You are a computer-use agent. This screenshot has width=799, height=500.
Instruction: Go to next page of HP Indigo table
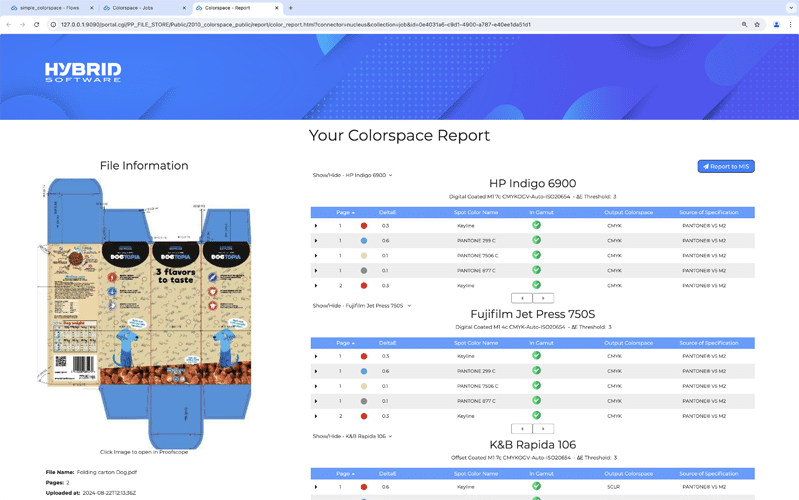[543, 298]
